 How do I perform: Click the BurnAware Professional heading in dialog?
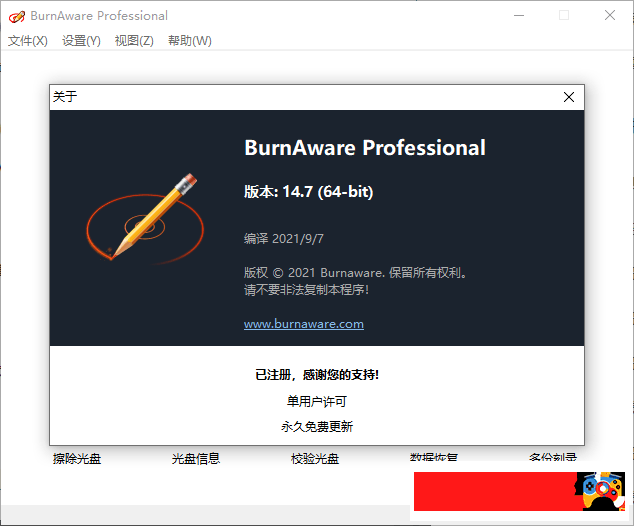[x=365, y=148]
